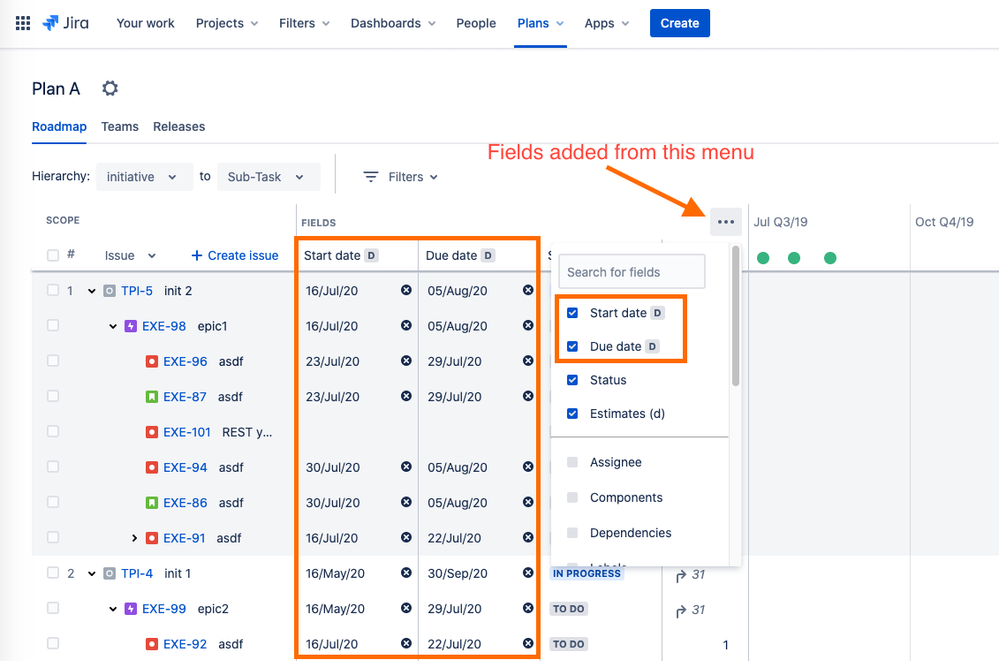999x661 pixels.
Task: Expand the EXE-91 row
Action: pos(134,538)
